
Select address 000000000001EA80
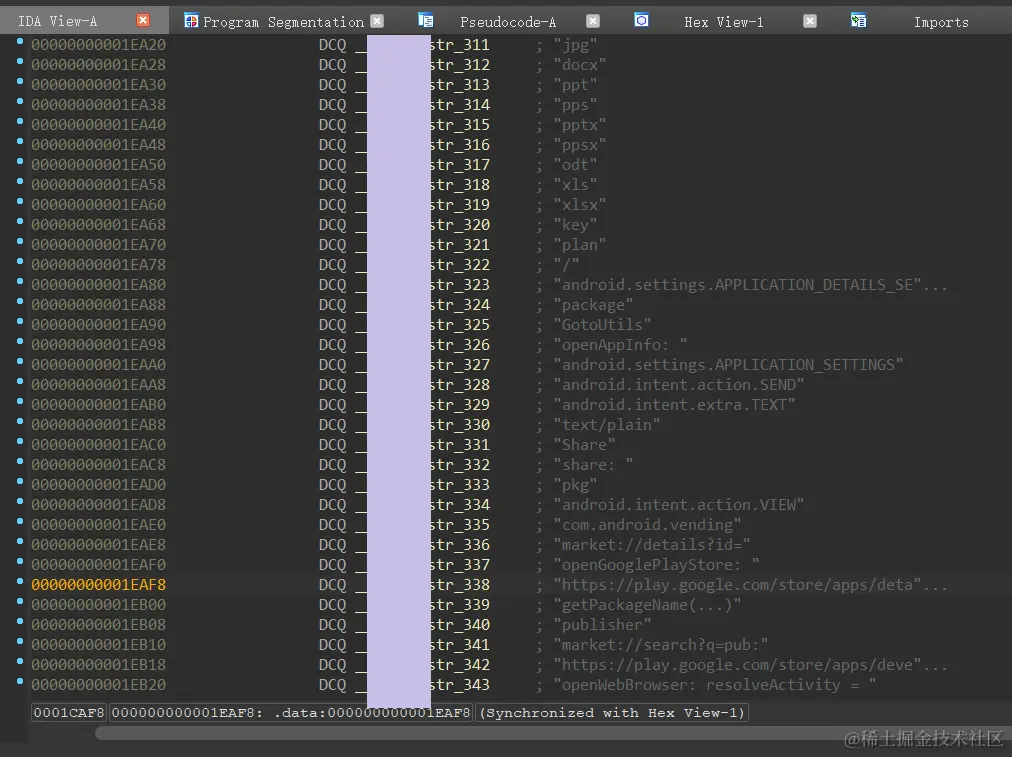click(99, 285)
